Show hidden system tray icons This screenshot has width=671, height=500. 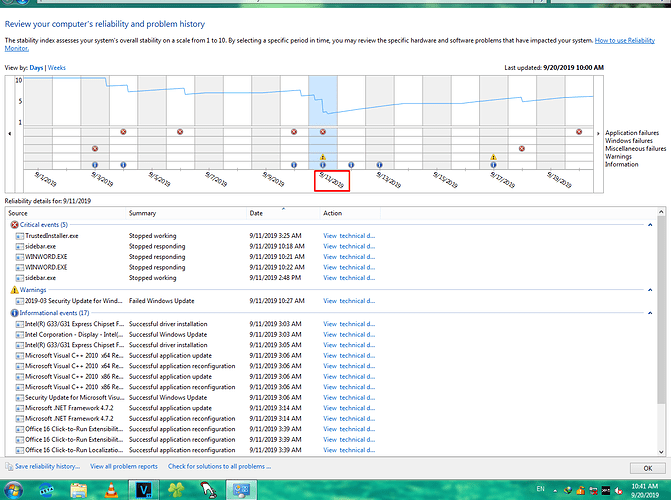coord(555,491)
